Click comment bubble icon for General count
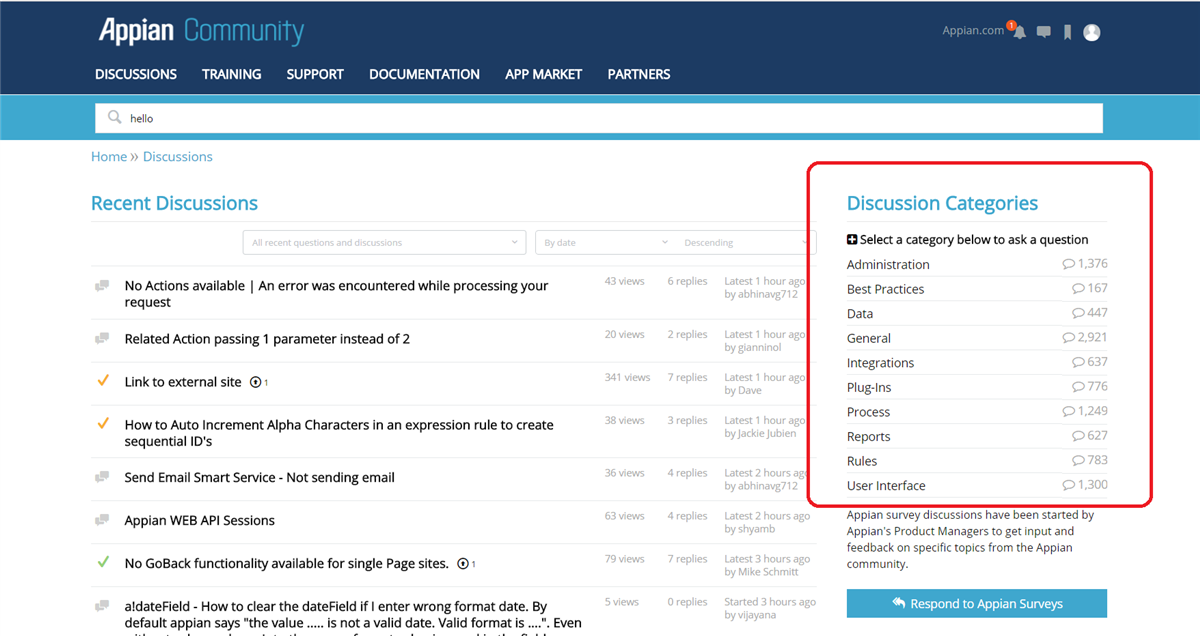 [x=1069, y=338]
